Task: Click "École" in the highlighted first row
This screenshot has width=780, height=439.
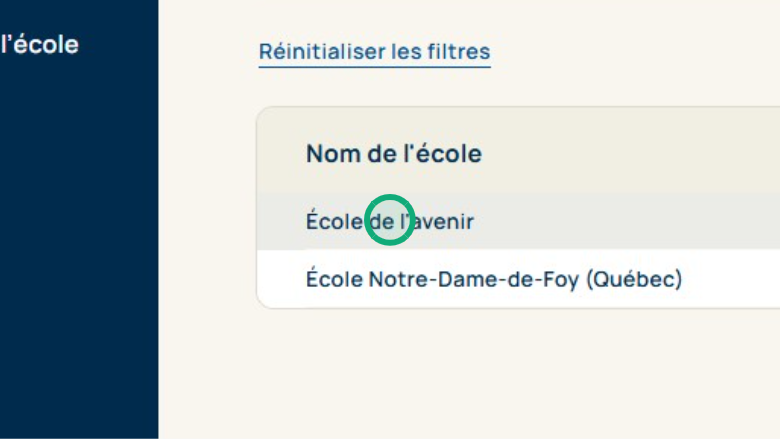Action: [x=333, y=221]
